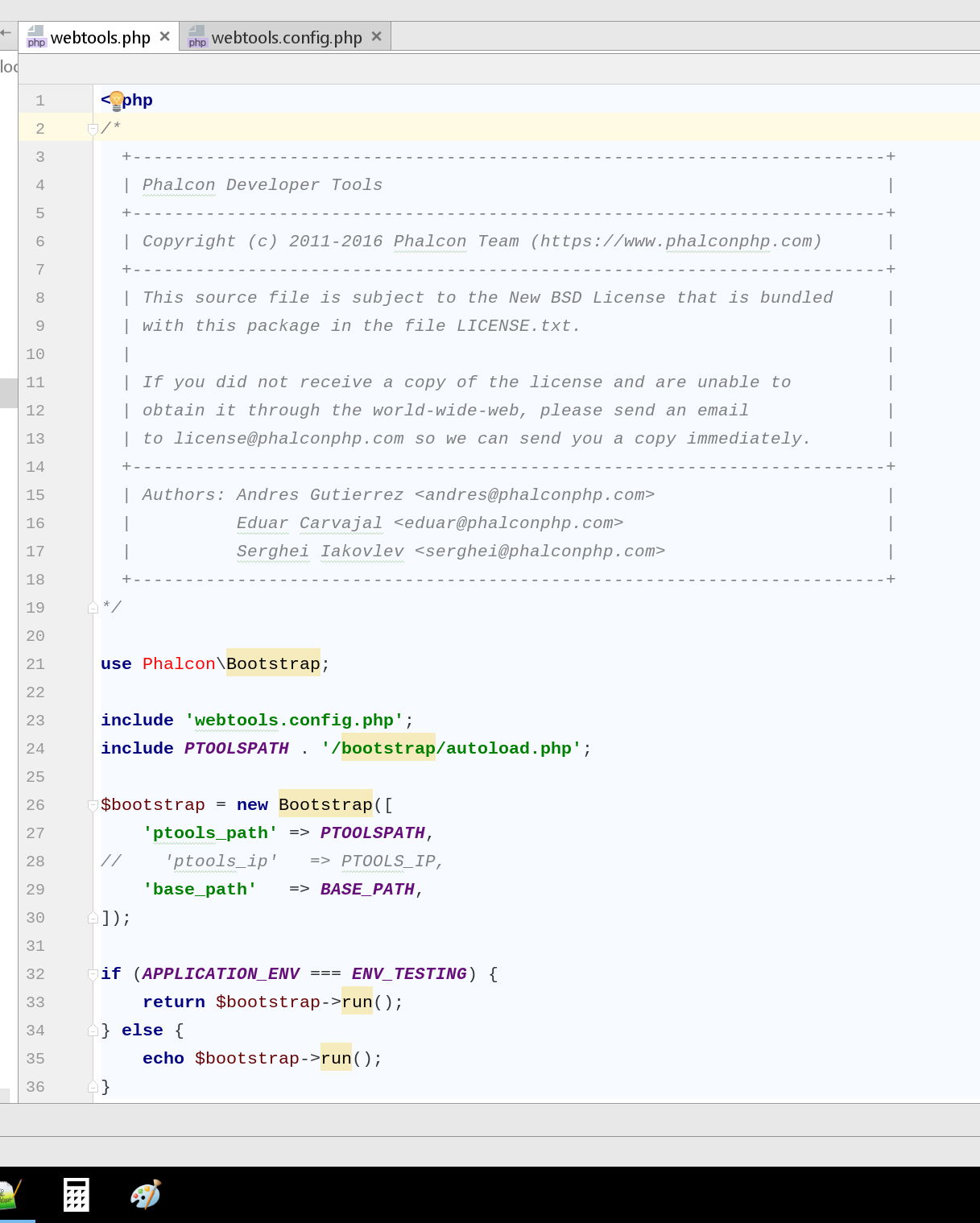
Task: Open Calculator from the taskbar
Action: click(x=76, y=1194)
